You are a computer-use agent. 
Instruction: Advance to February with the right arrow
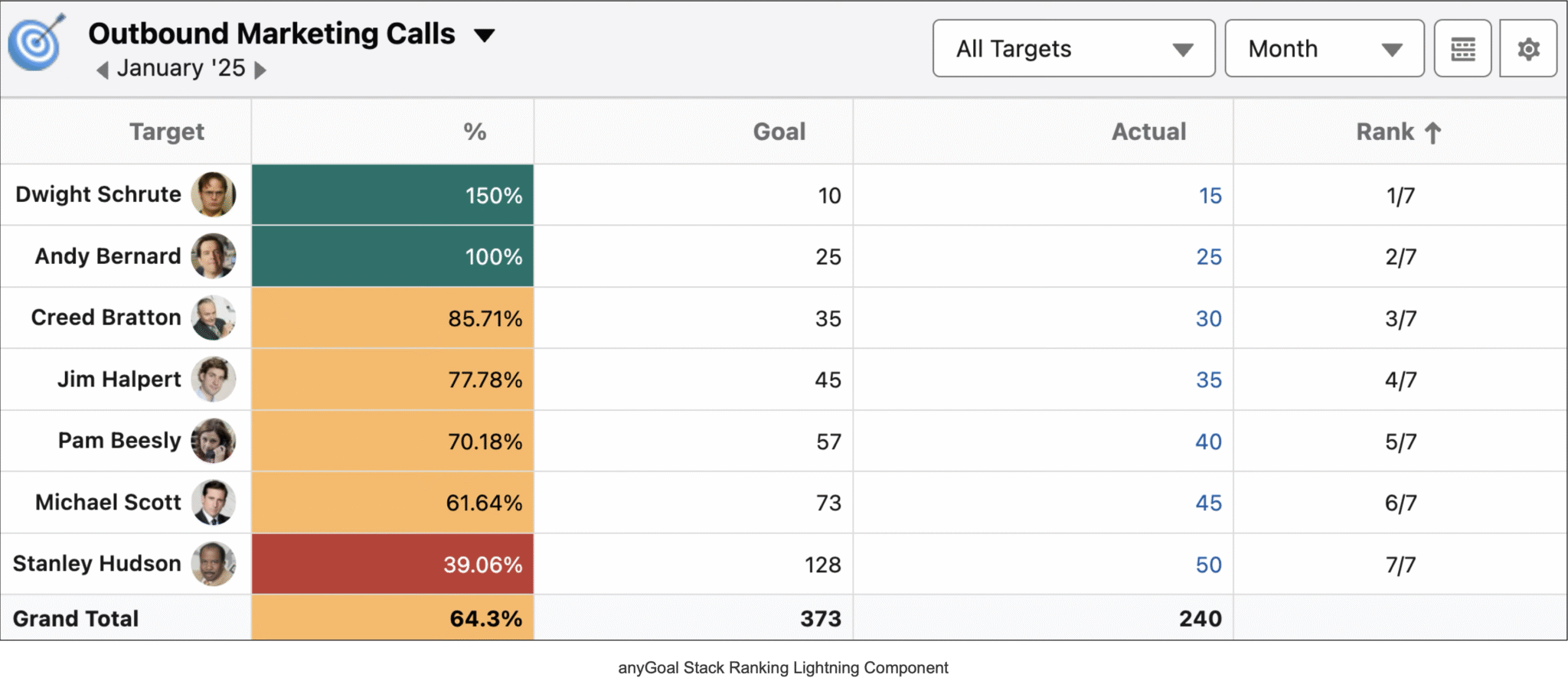(x=261, y=69)
